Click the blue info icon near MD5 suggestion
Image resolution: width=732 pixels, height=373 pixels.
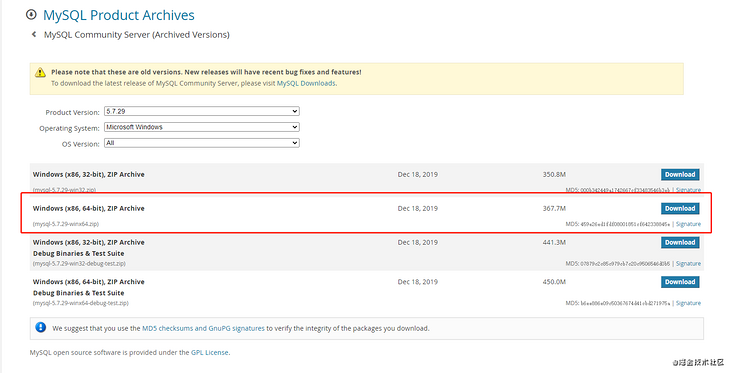click(x=41, y=328)
